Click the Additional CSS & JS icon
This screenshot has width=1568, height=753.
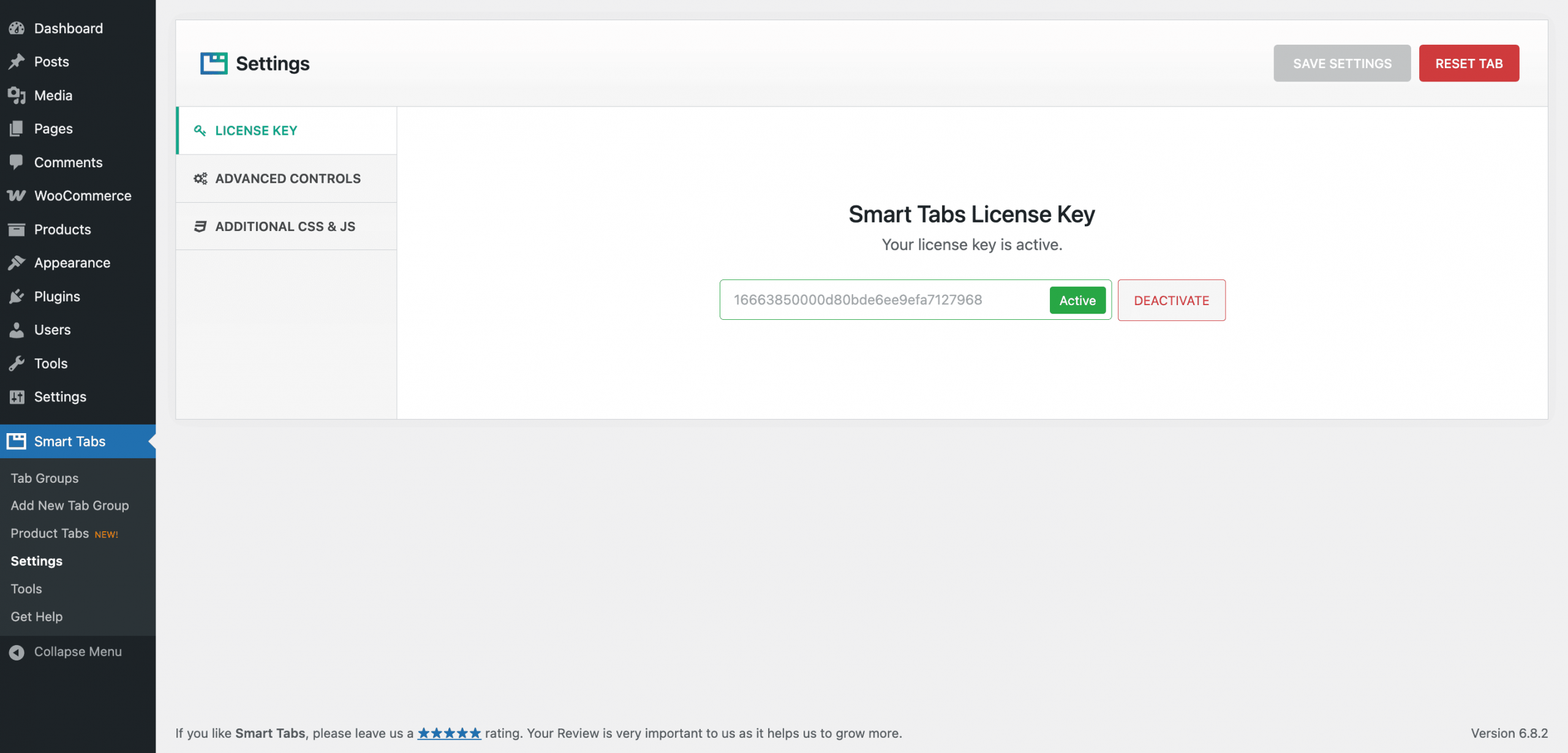coord(200,226)
